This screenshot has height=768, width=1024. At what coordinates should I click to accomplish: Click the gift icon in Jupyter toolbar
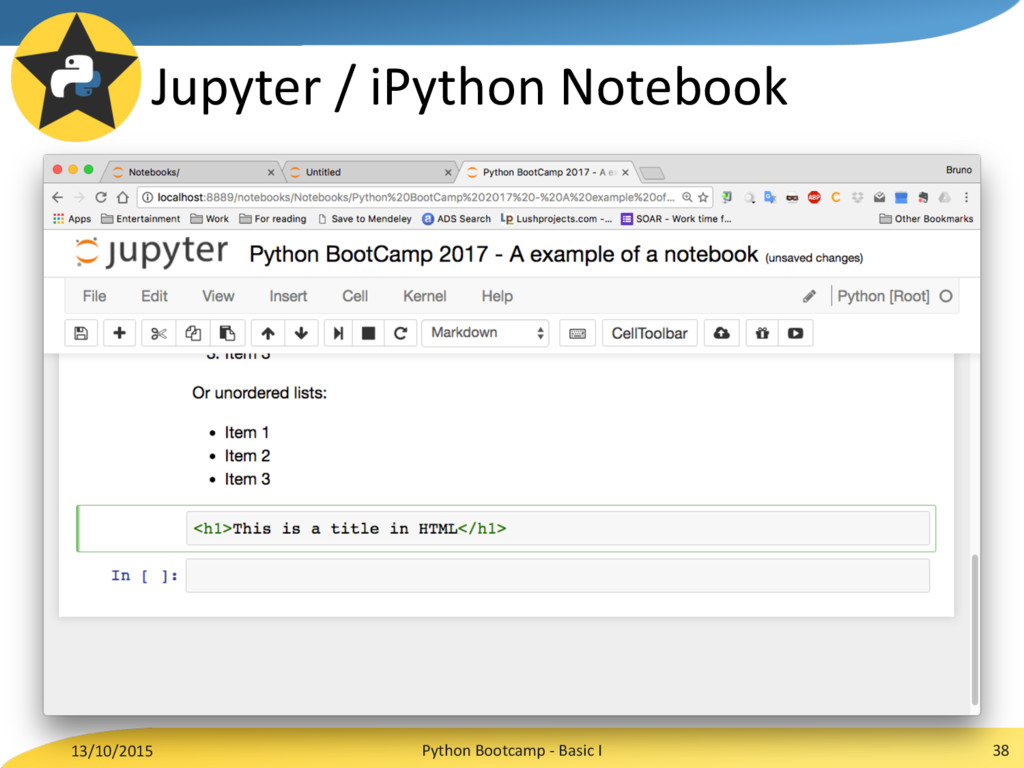point(762,333)
